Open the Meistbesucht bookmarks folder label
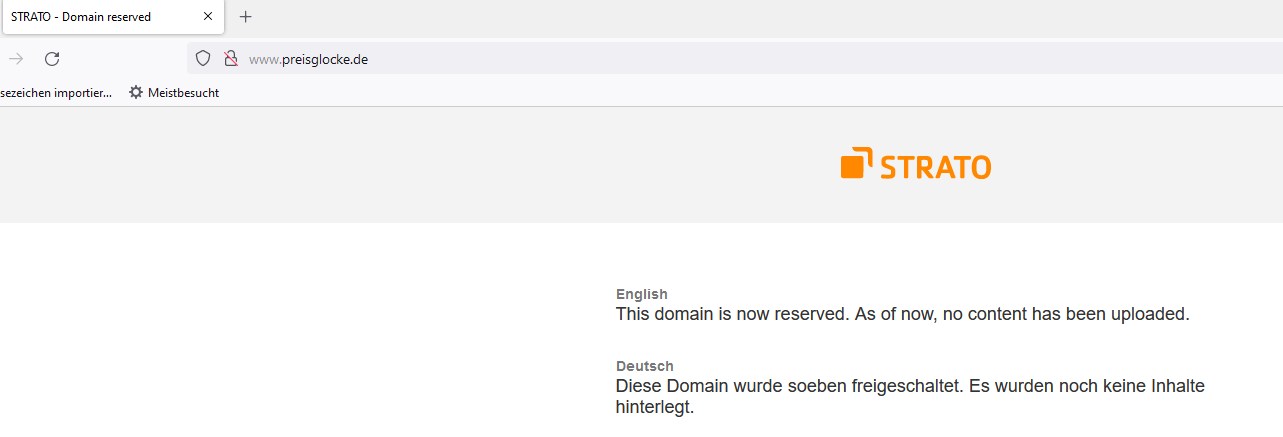The width and height of the screenshot is (1283, 437). tap(183, 93)
